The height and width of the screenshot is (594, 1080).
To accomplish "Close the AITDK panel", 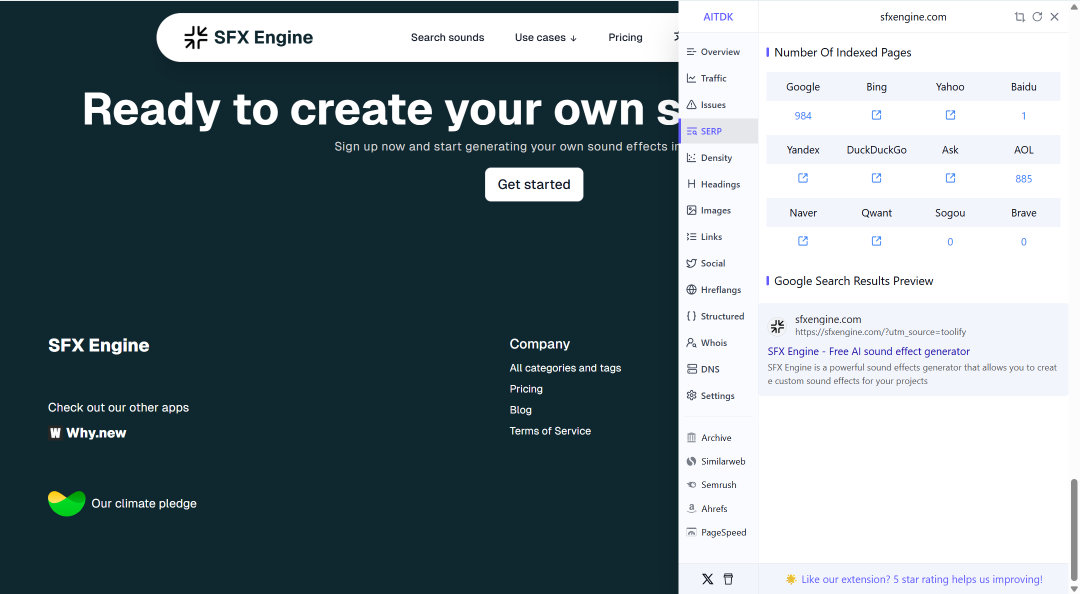I will pyautogui.click(x=1054, y=17).
